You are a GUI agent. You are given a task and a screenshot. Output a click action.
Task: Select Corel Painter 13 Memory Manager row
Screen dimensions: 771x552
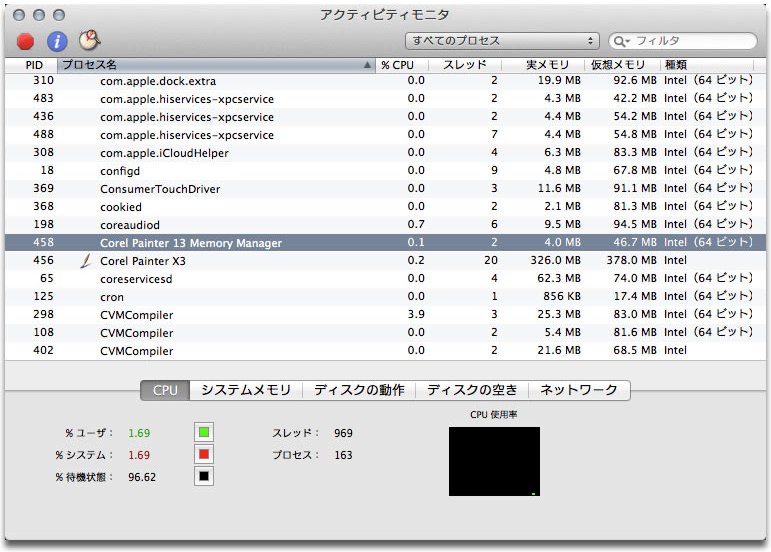(386, 243)
